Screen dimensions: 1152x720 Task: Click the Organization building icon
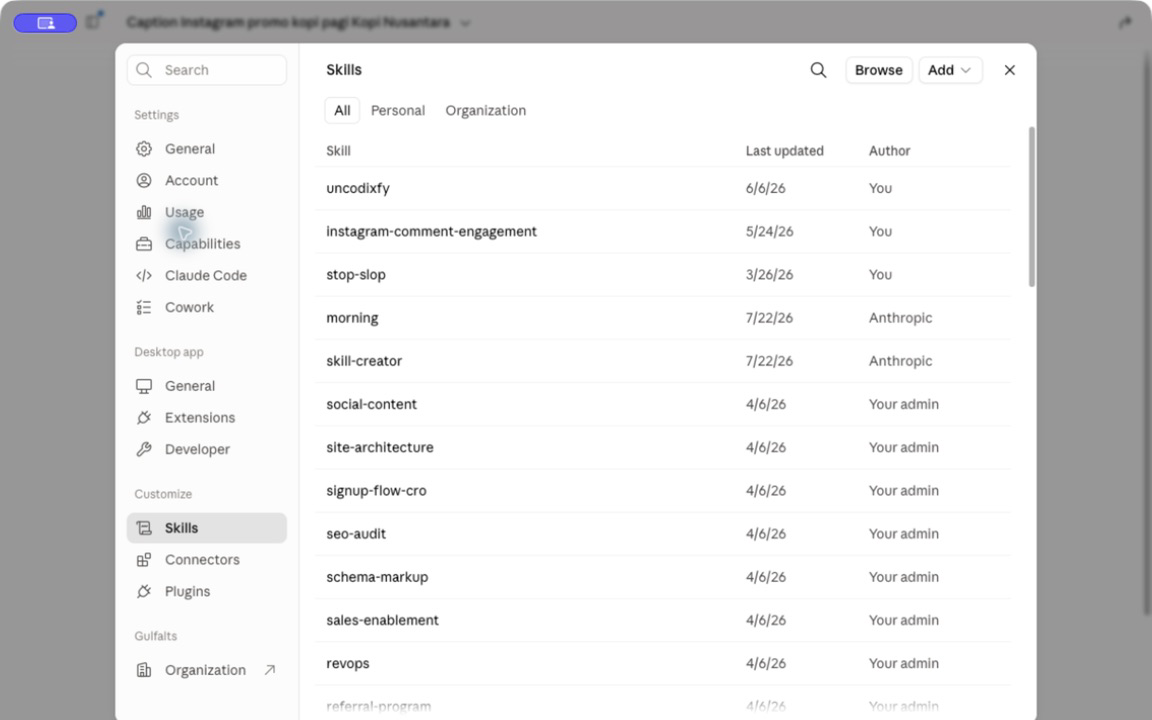pos(144,670)
